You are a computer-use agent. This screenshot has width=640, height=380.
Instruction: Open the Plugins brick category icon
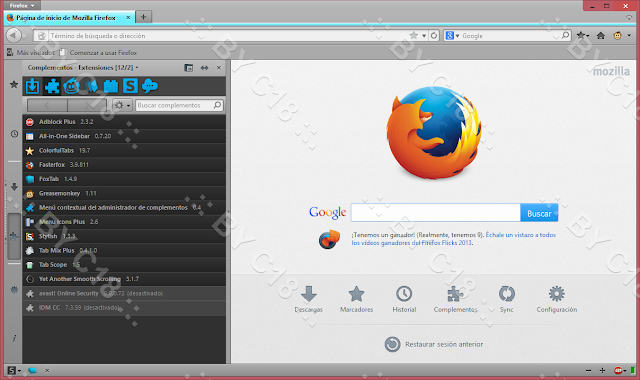tap(111, 86)
